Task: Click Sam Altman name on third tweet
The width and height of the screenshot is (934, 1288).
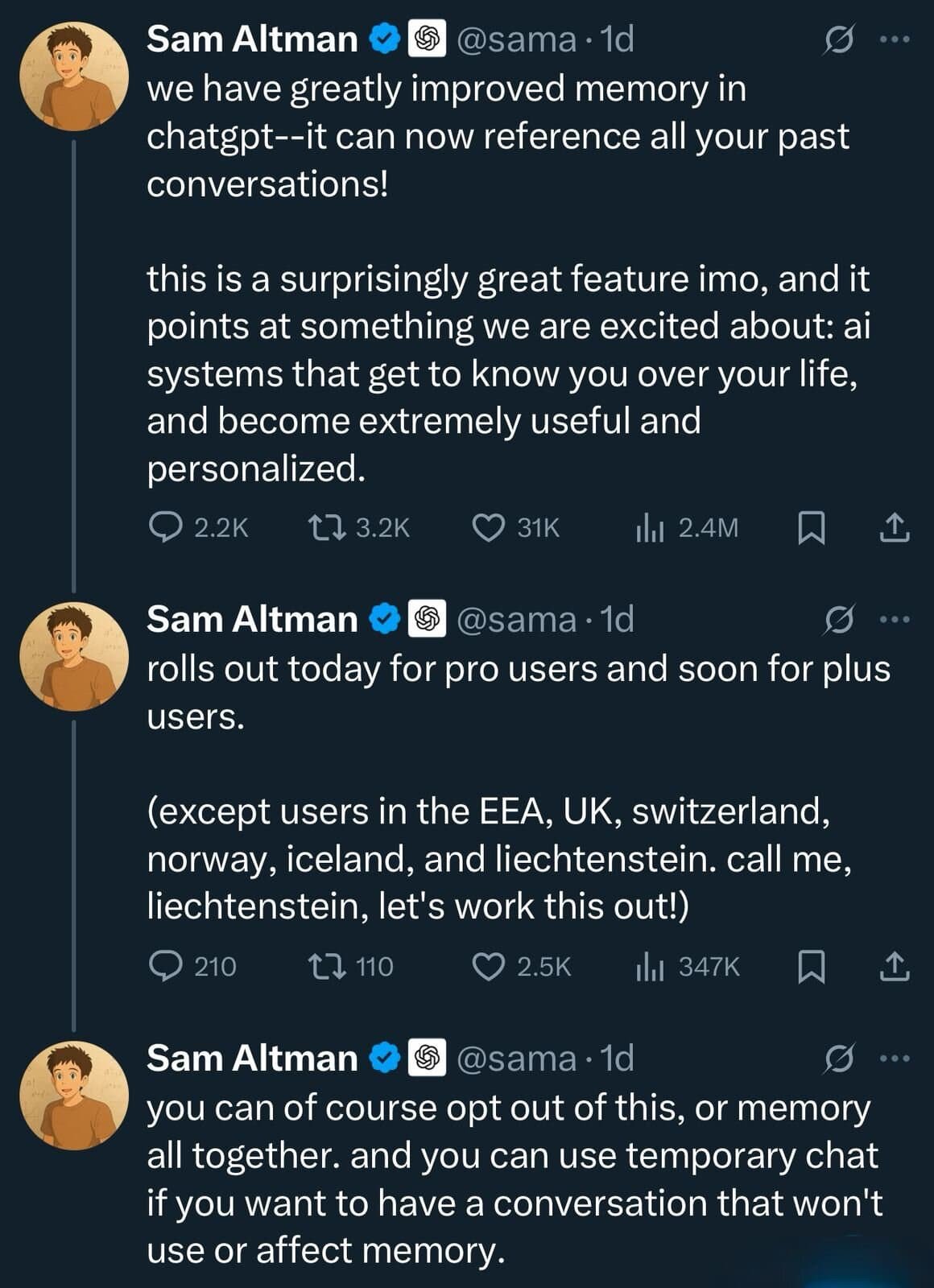Action: coord(252,1059)
